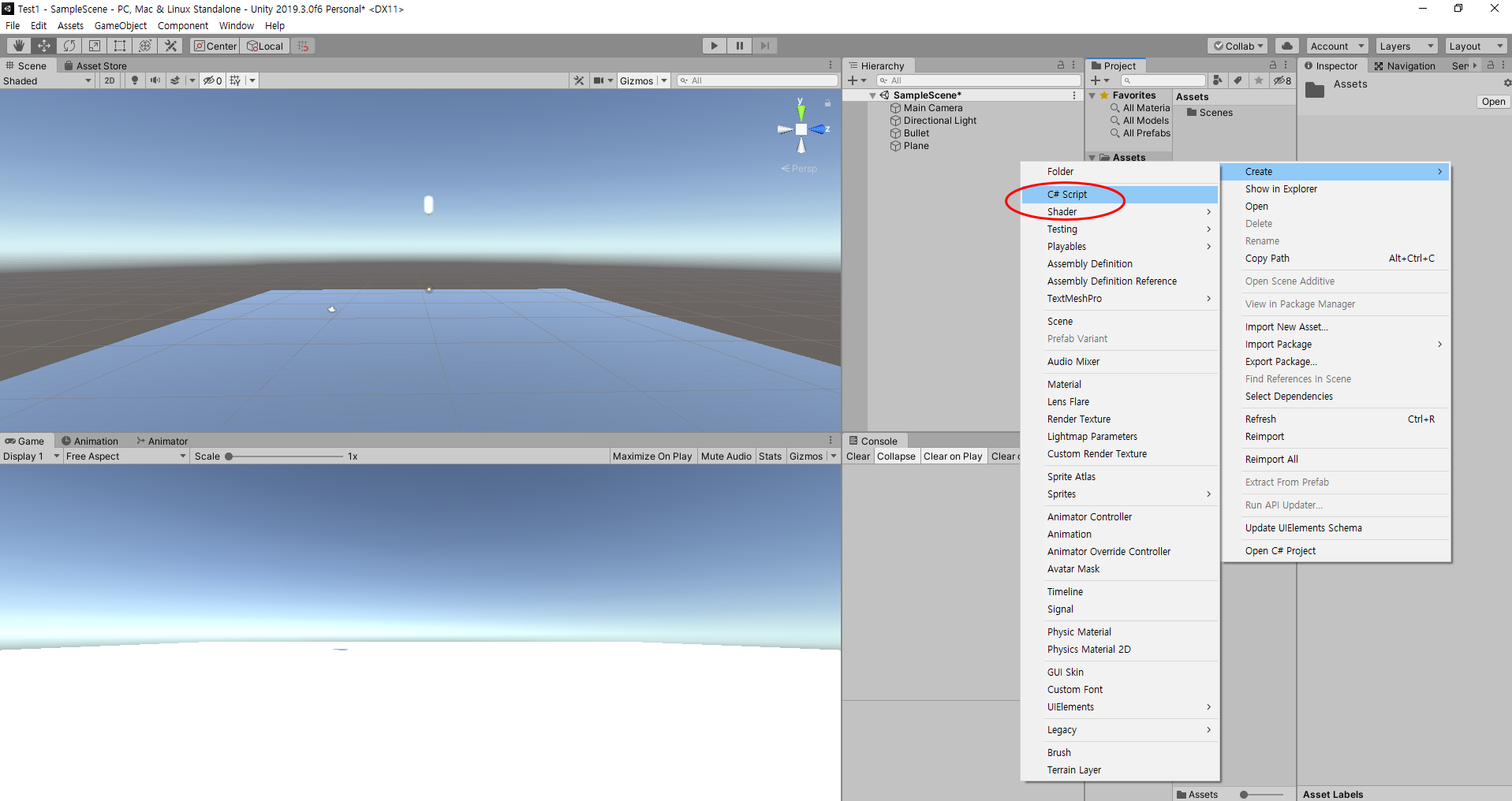Choose Material from the Create submenu
1512x801 pixels.
pos(1119,384)
